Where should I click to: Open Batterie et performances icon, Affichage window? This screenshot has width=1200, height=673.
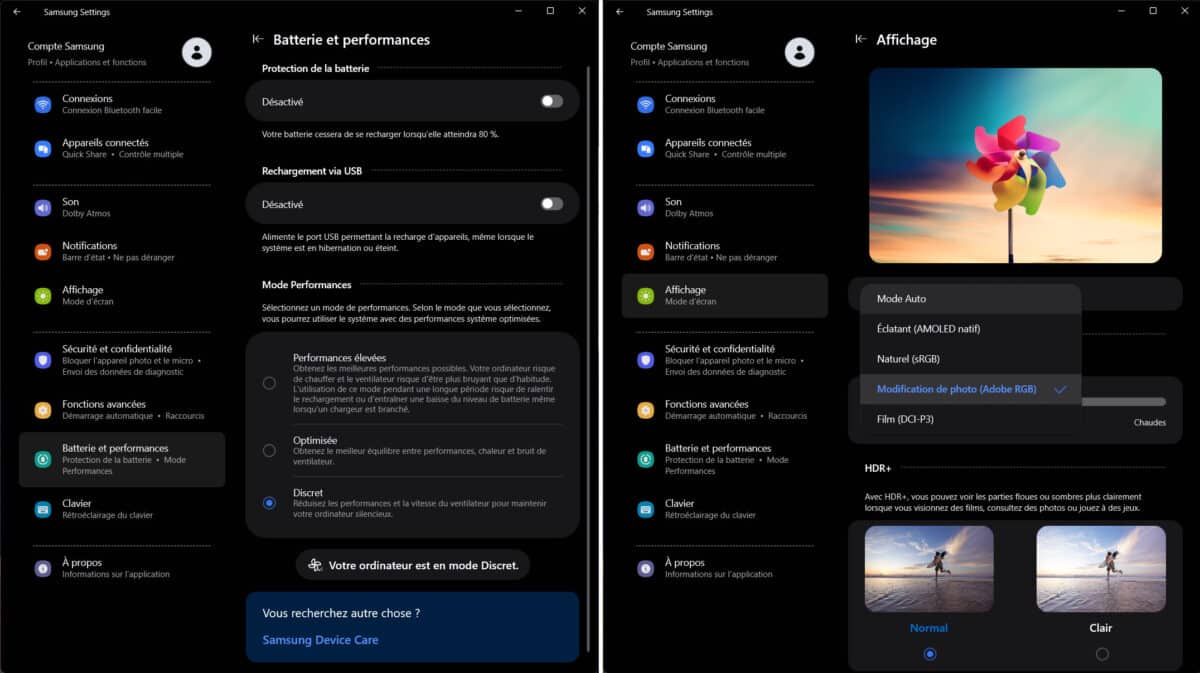click(646, 459)
